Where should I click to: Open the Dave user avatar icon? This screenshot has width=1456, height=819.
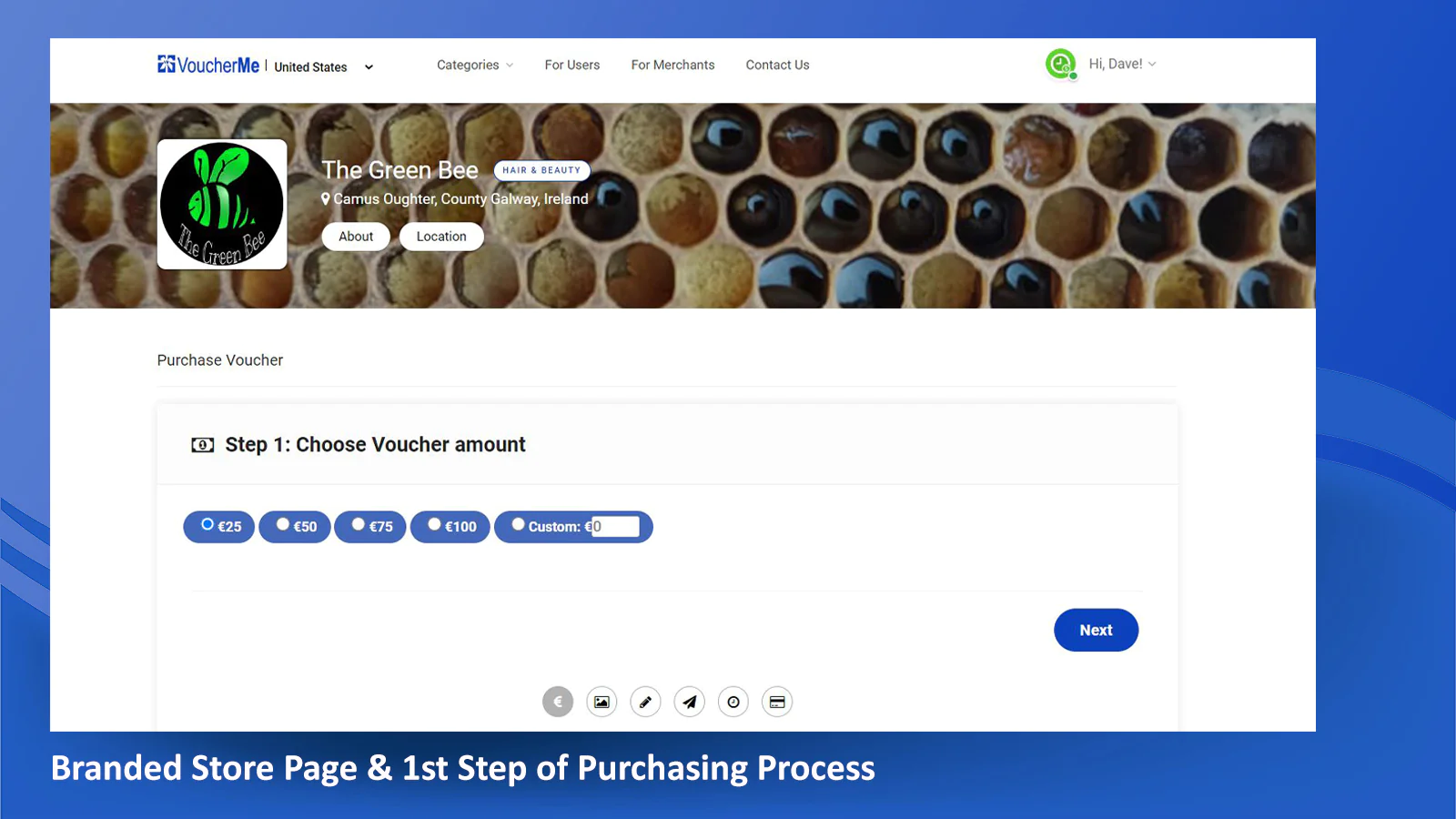[x=1061, y=64]
